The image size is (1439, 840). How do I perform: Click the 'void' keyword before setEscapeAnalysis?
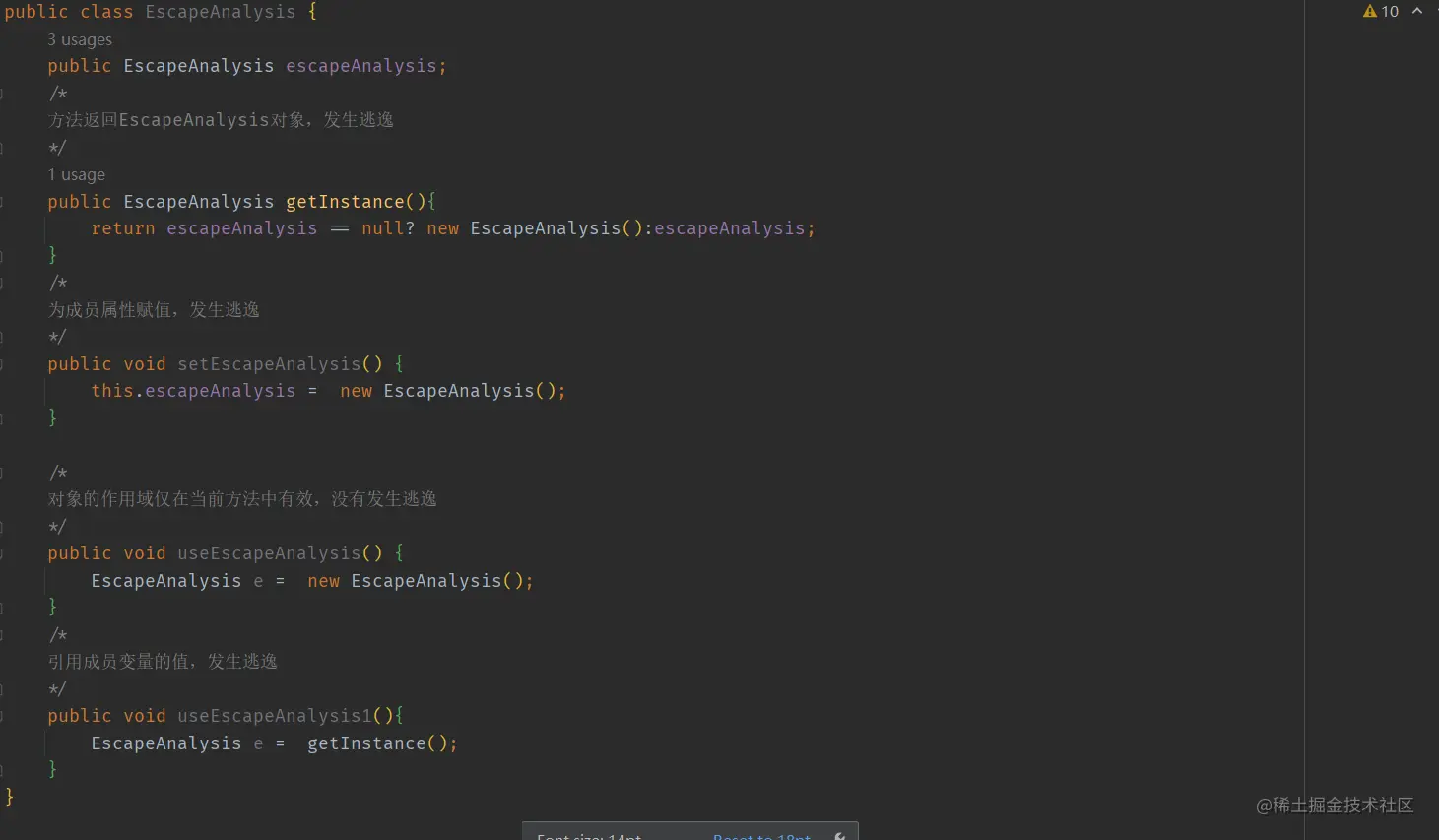[x=145, y=364]
